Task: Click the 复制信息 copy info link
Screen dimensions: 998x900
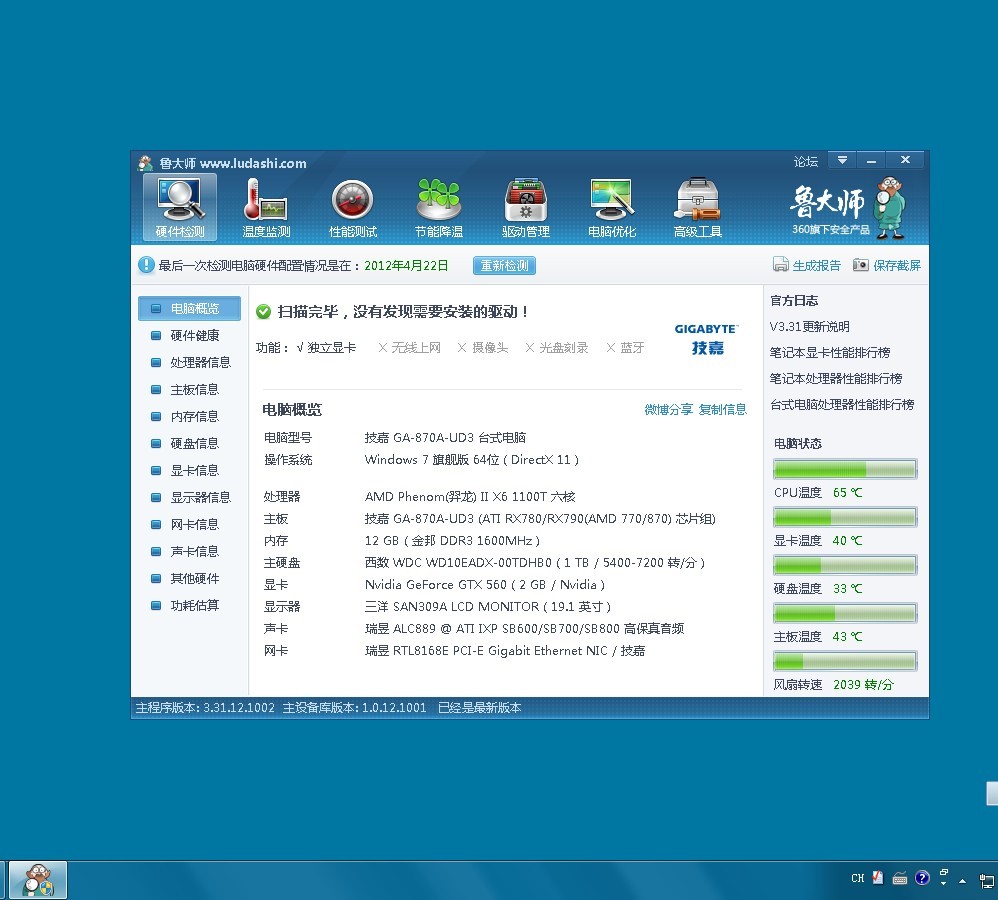Action: click(x=722, y=409)
